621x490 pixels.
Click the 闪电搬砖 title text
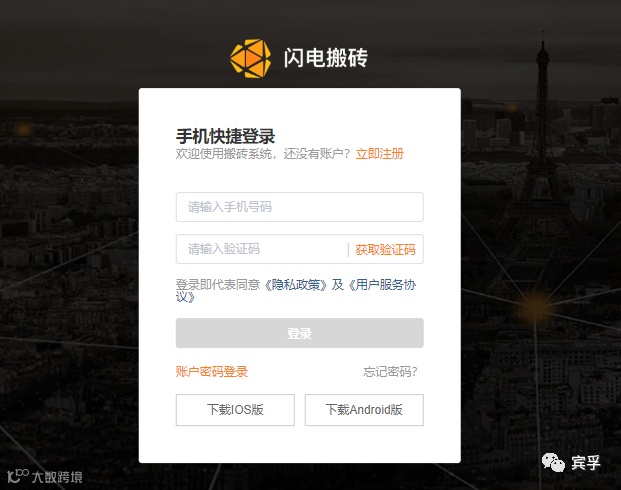[x=326, y=58]
